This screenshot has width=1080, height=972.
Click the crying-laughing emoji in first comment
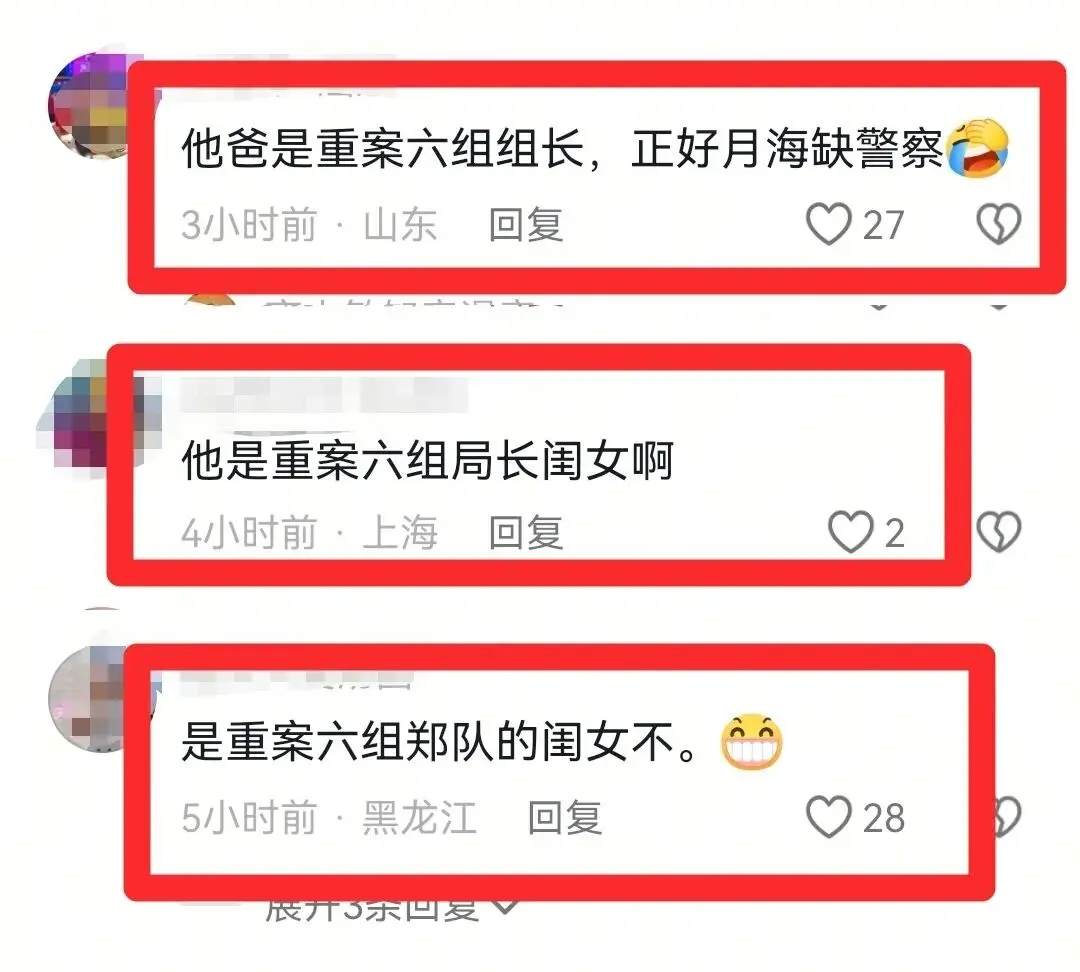point(978,148)
